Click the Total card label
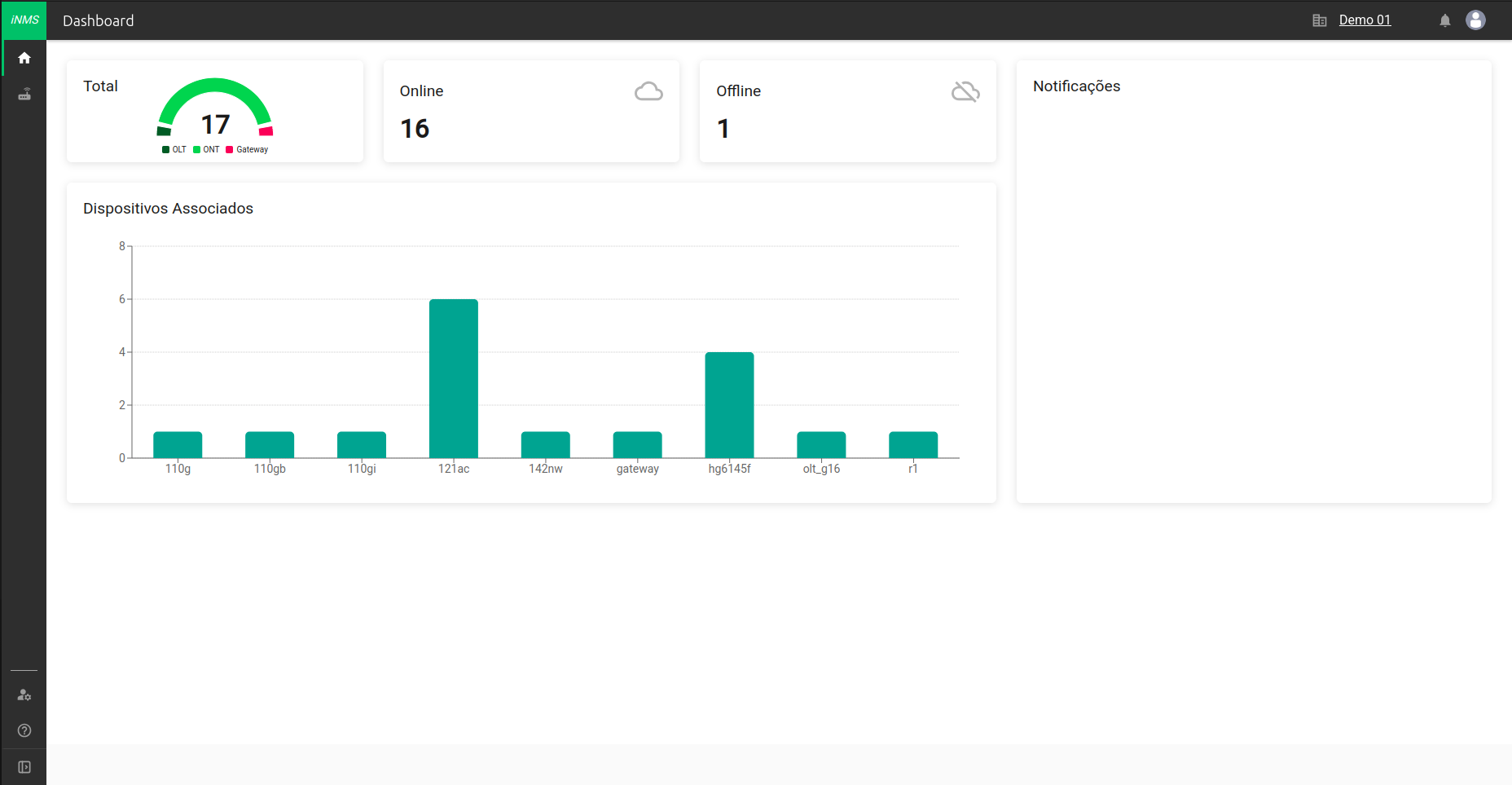Screen dimensions: 1512x785 pyautogui.click(x=100, y=86)
